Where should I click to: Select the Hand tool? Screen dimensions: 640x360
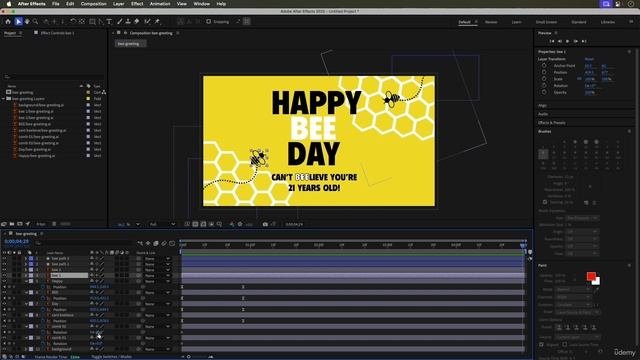coord(27,22)
